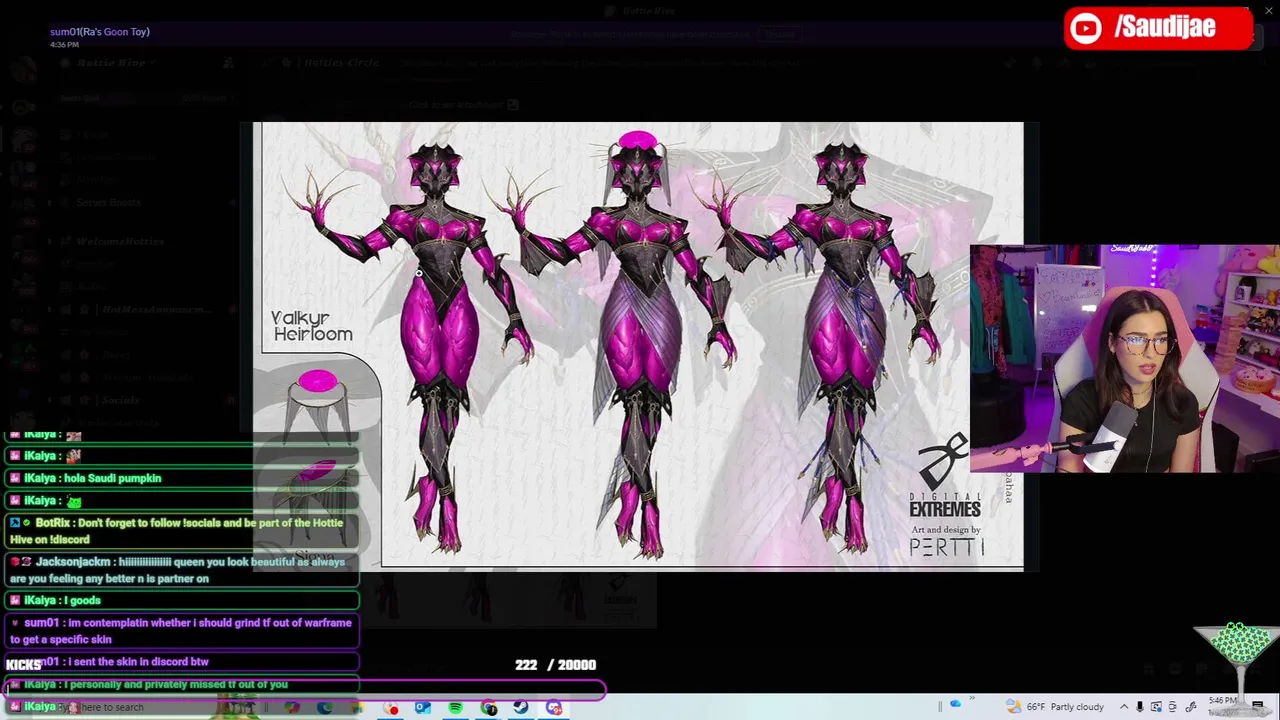Screen dimensions: 1280x720
Task: Open Spotify from the taskbar
Action: pyautogui.click(x=456, y=708)
